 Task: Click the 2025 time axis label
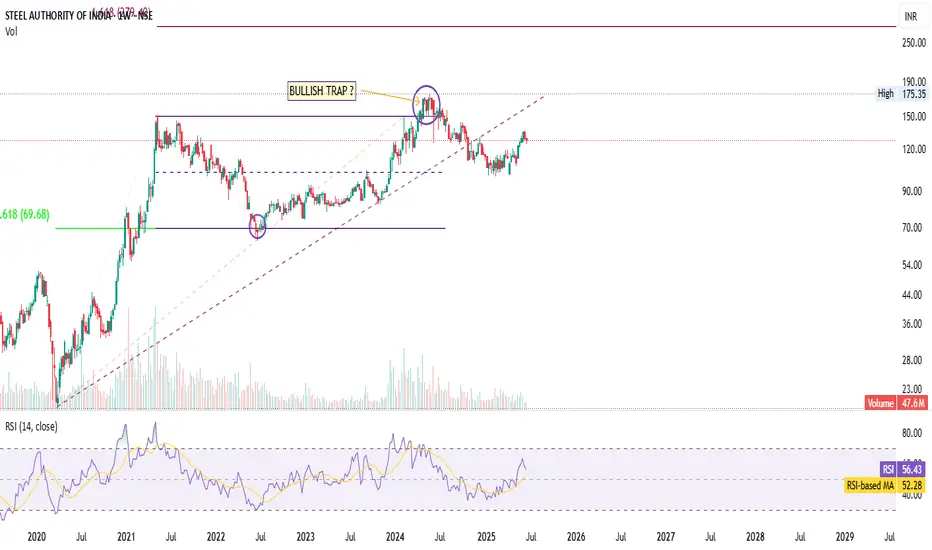click(x=486, y=537)
